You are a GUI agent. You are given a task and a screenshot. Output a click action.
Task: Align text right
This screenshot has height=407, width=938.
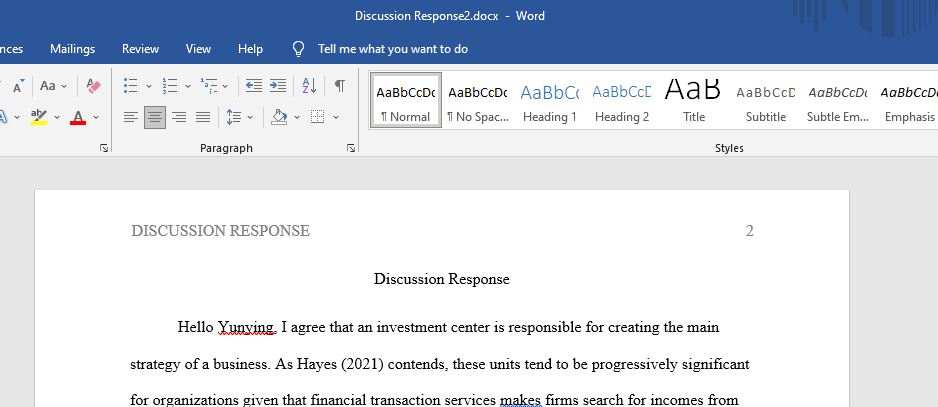tap(179, 117)
